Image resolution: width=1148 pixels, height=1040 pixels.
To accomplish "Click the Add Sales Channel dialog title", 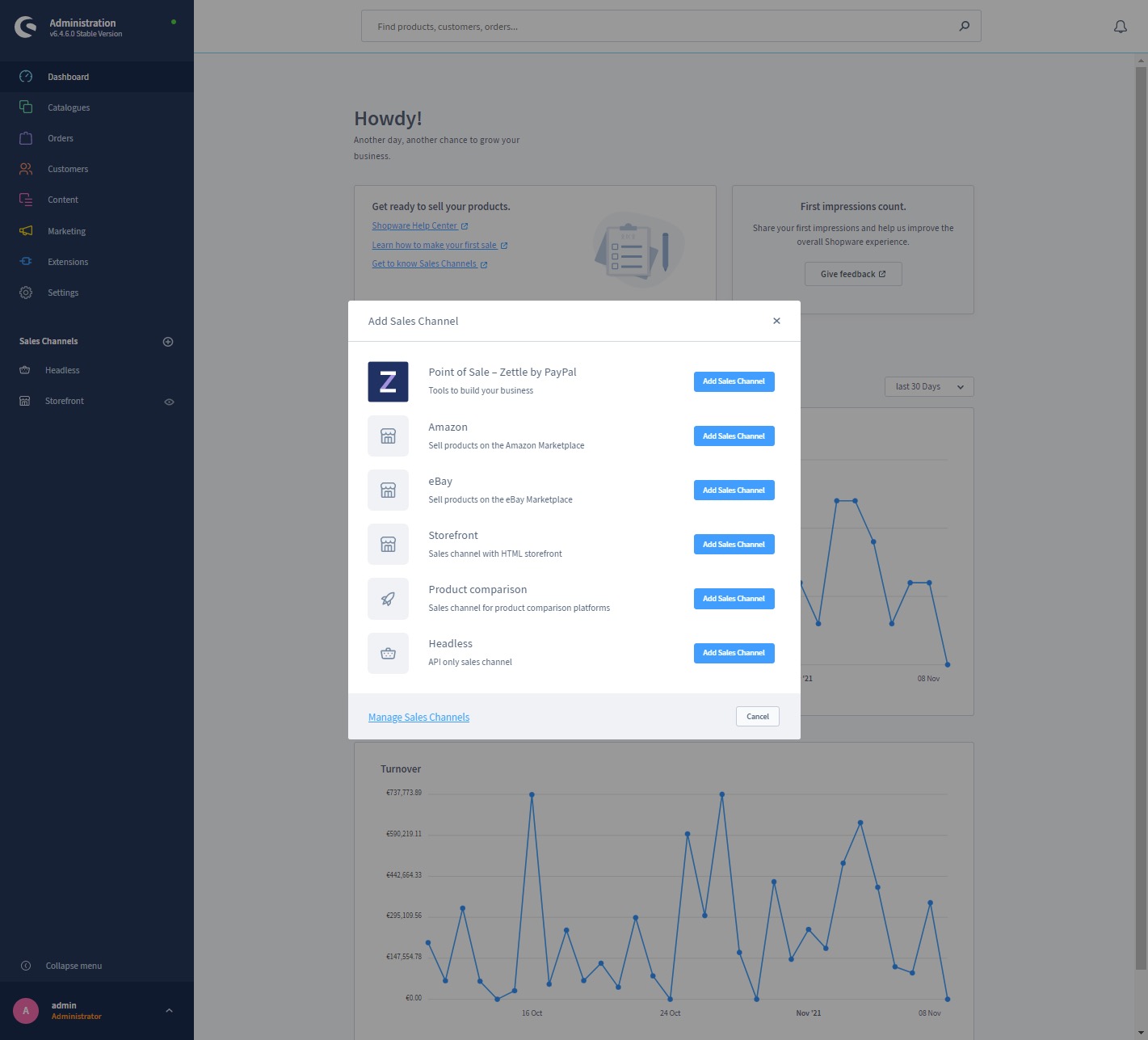I will tap(413, 321).
